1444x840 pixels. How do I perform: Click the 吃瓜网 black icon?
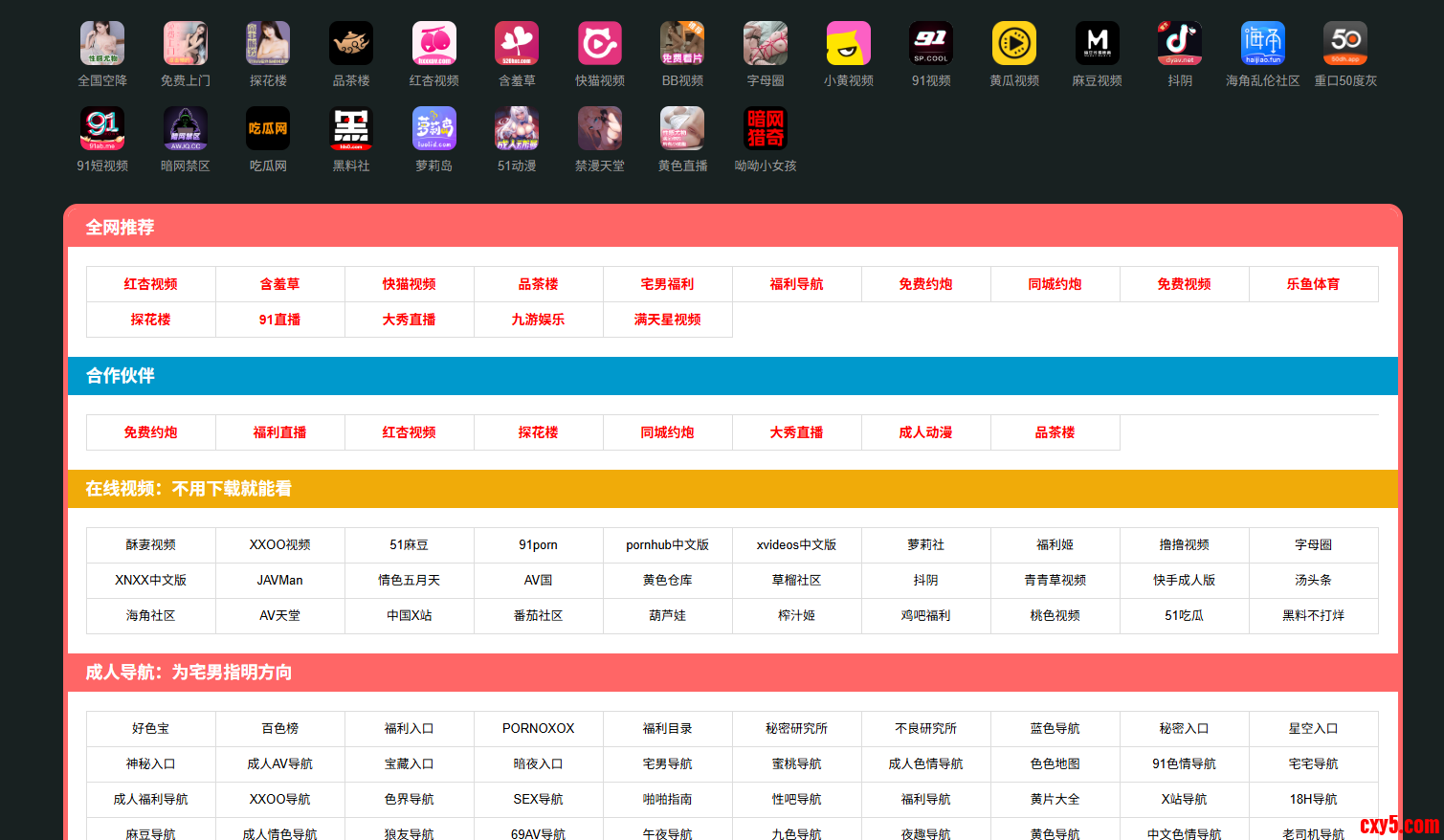click(268, 129)
